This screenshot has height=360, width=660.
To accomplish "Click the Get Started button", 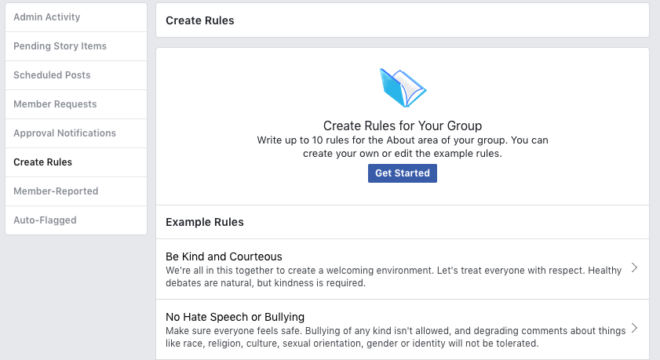I will point(402,173).
